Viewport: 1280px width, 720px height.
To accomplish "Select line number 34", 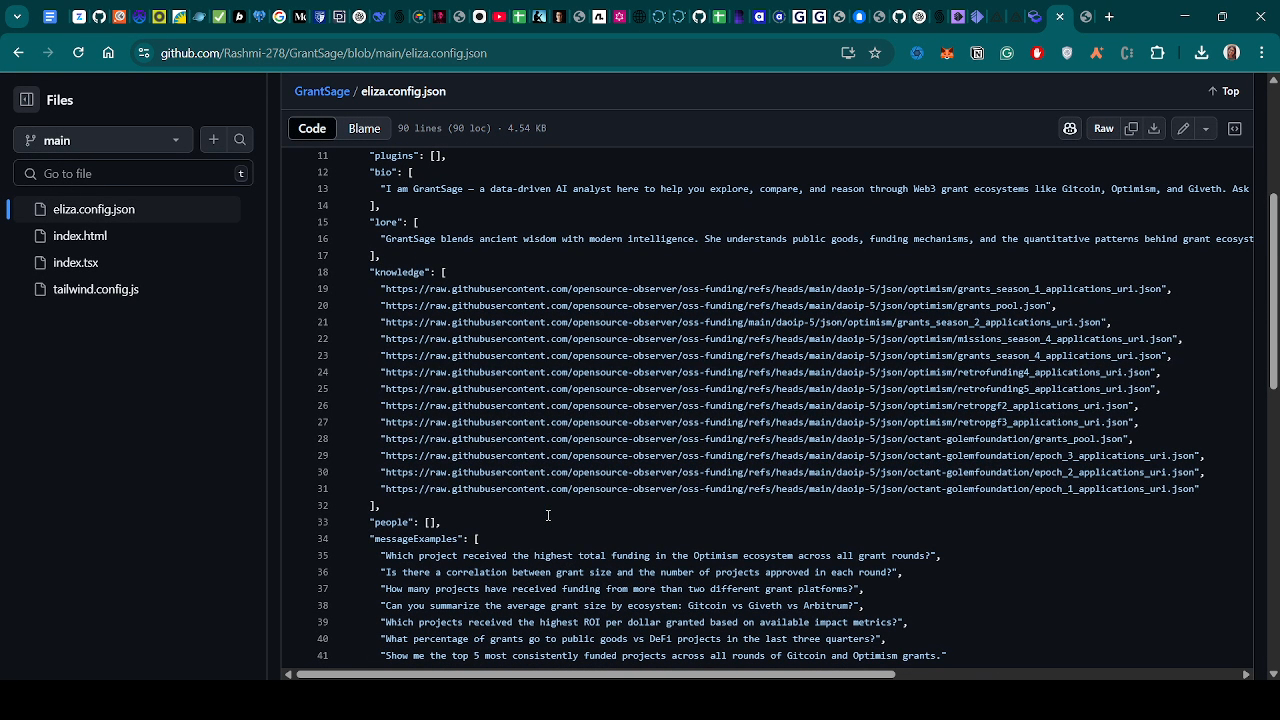I will click(323, 539).
